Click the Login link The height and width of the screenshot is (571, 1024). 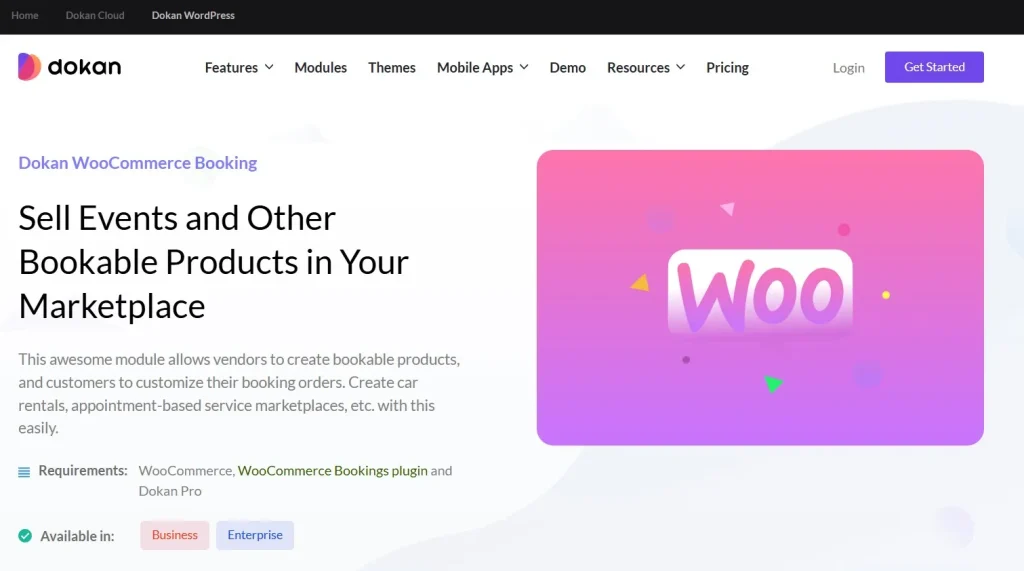[x=849, y=68]
